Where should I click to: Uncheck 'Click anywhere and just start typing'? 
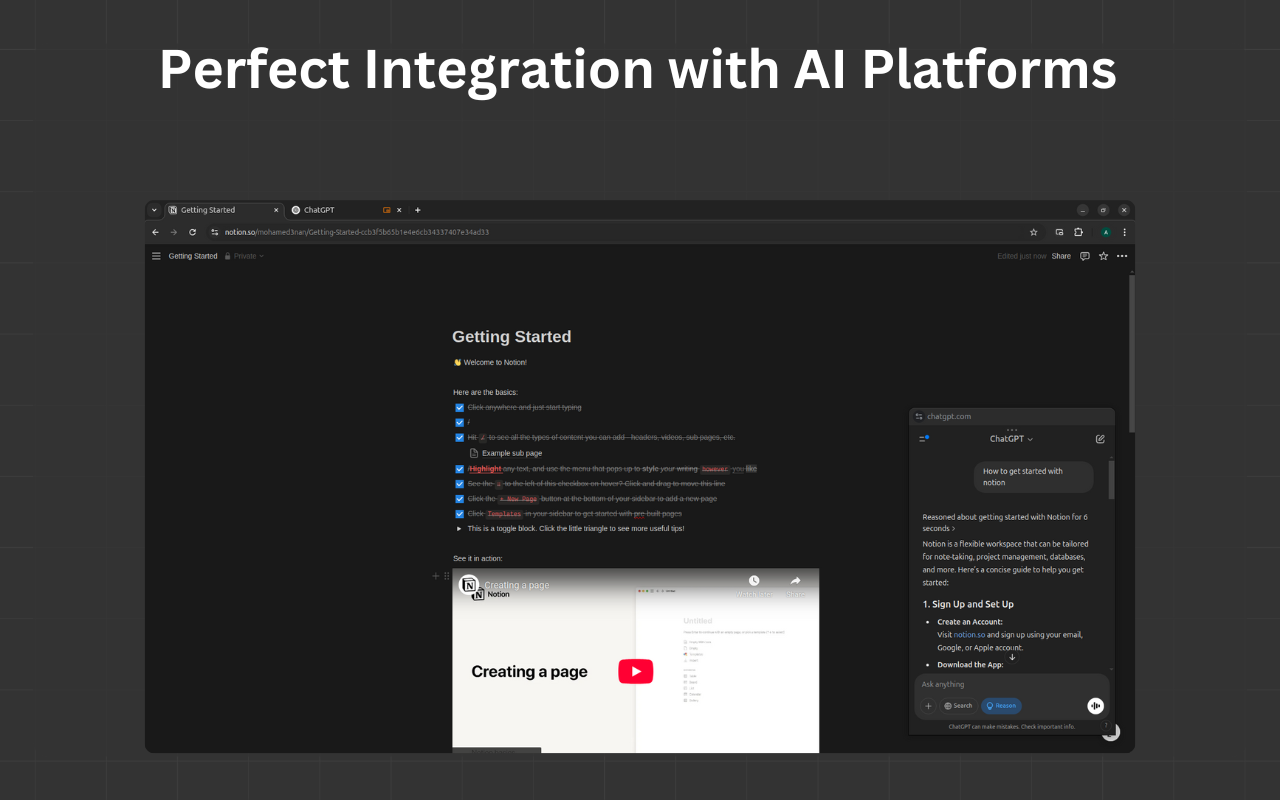(460, 408)
